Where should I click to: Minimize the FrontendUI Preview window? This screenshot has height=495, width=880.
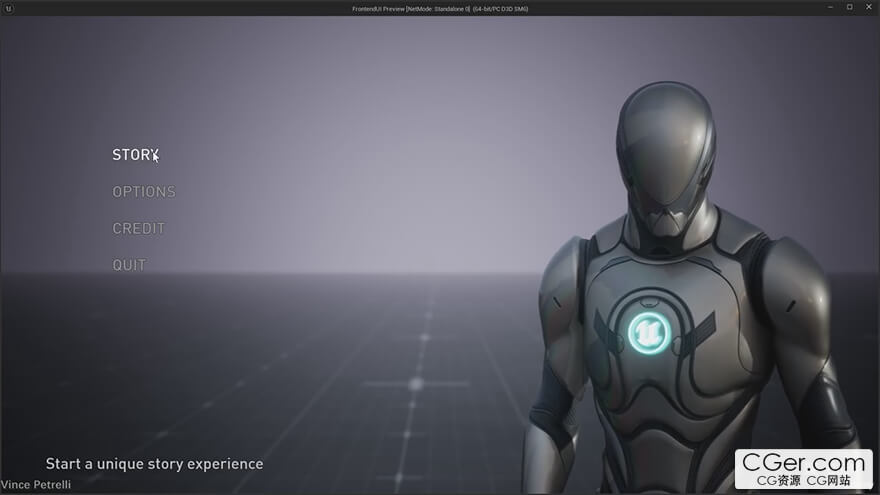tap(830, 8)
